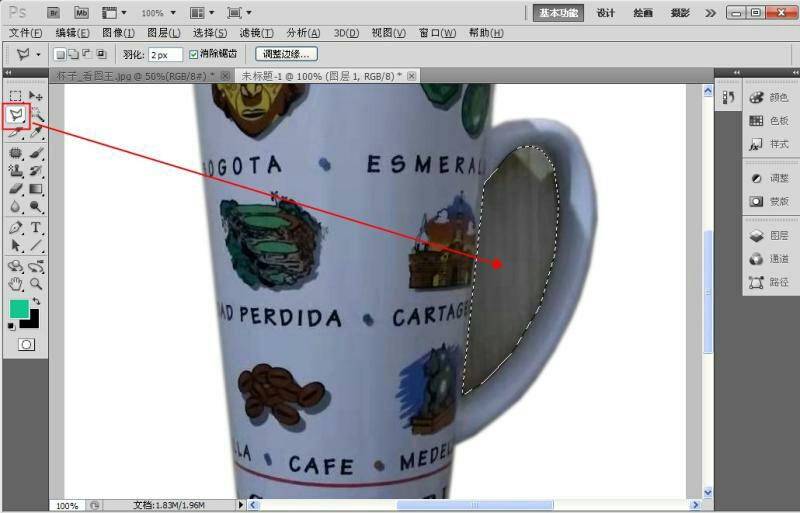Collapse the toolbox with double-arrow

[x=8, y=73]
